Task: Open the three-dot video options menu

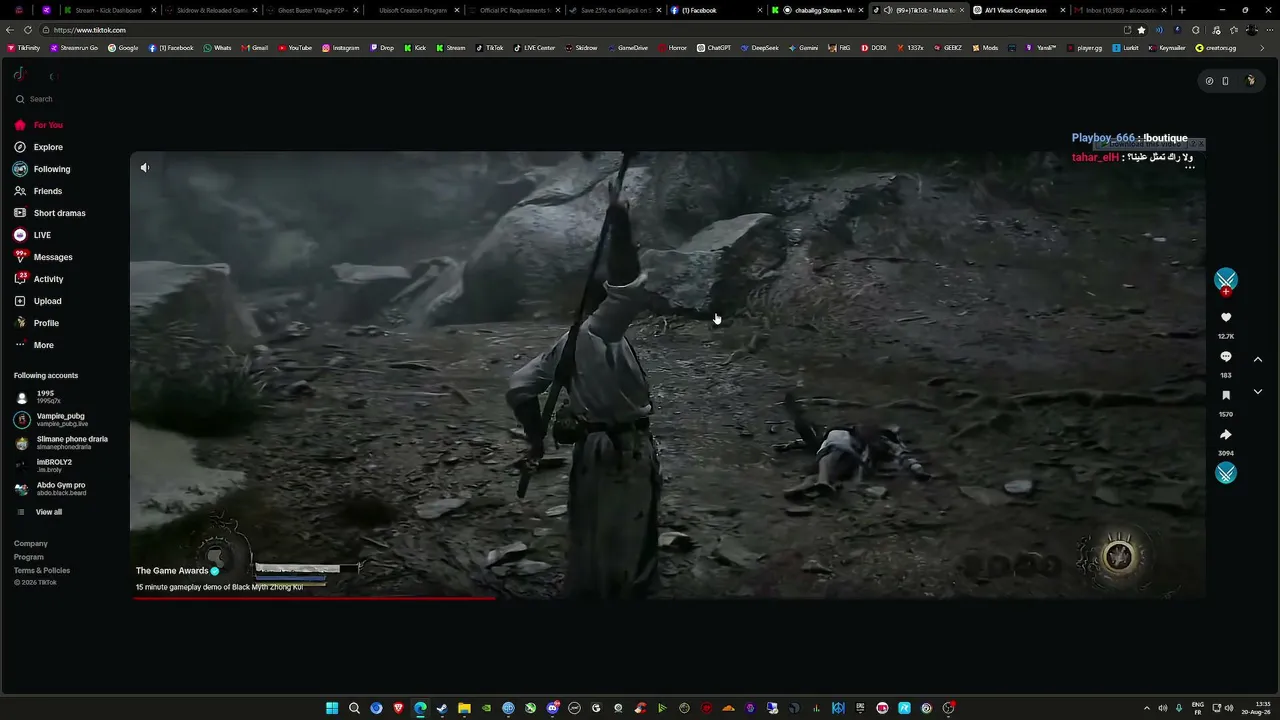Action: (1190, 167)
